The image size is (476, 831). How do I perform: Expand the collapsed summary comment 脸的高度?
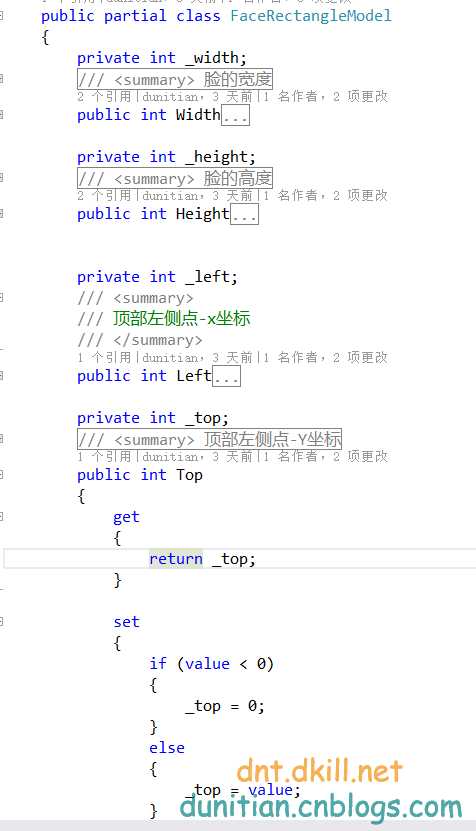coord(175,179)
